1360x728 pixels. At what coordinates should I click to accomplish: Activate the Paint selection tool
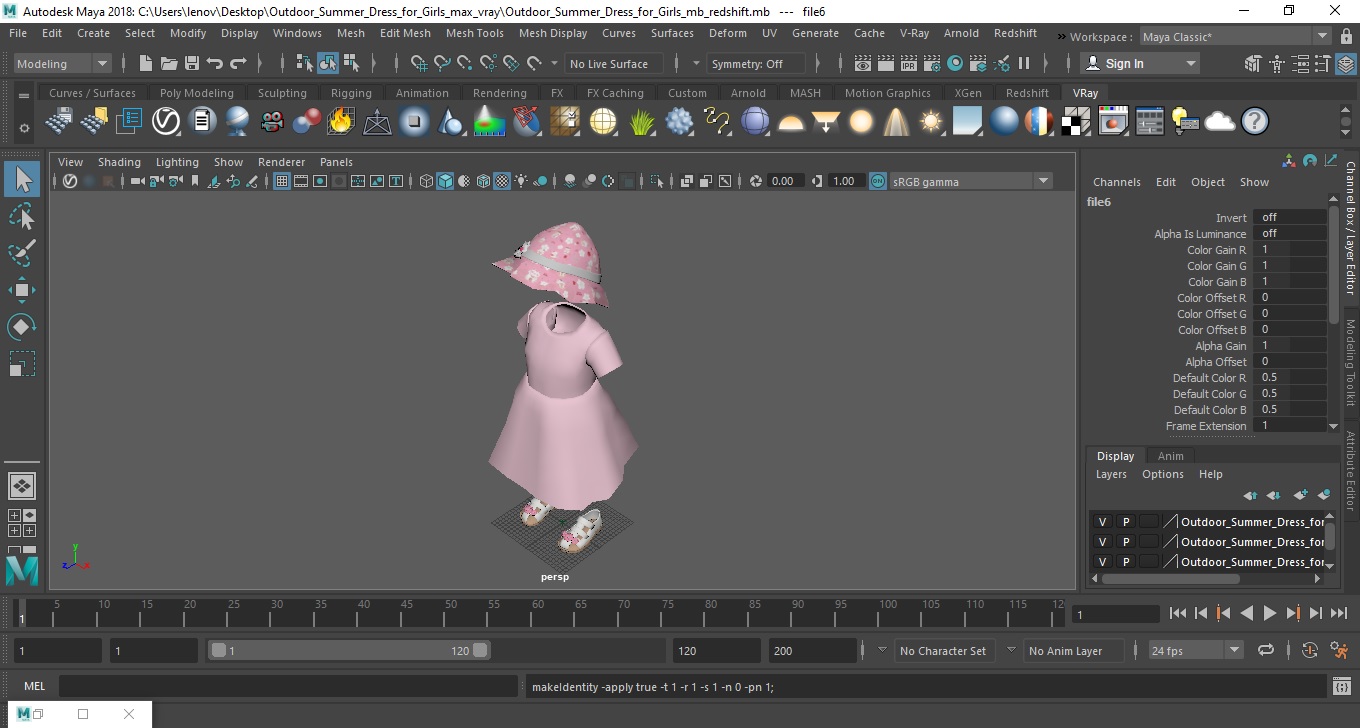[x=22, y=253]
